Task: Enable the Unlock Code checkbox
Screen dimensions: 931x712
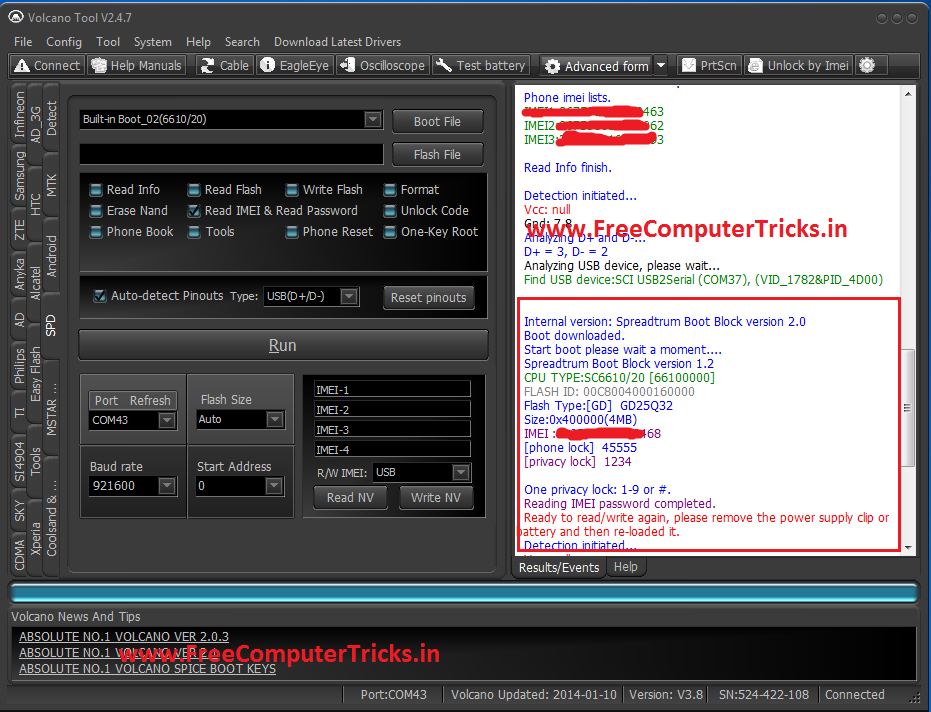Action: (390, 211)
